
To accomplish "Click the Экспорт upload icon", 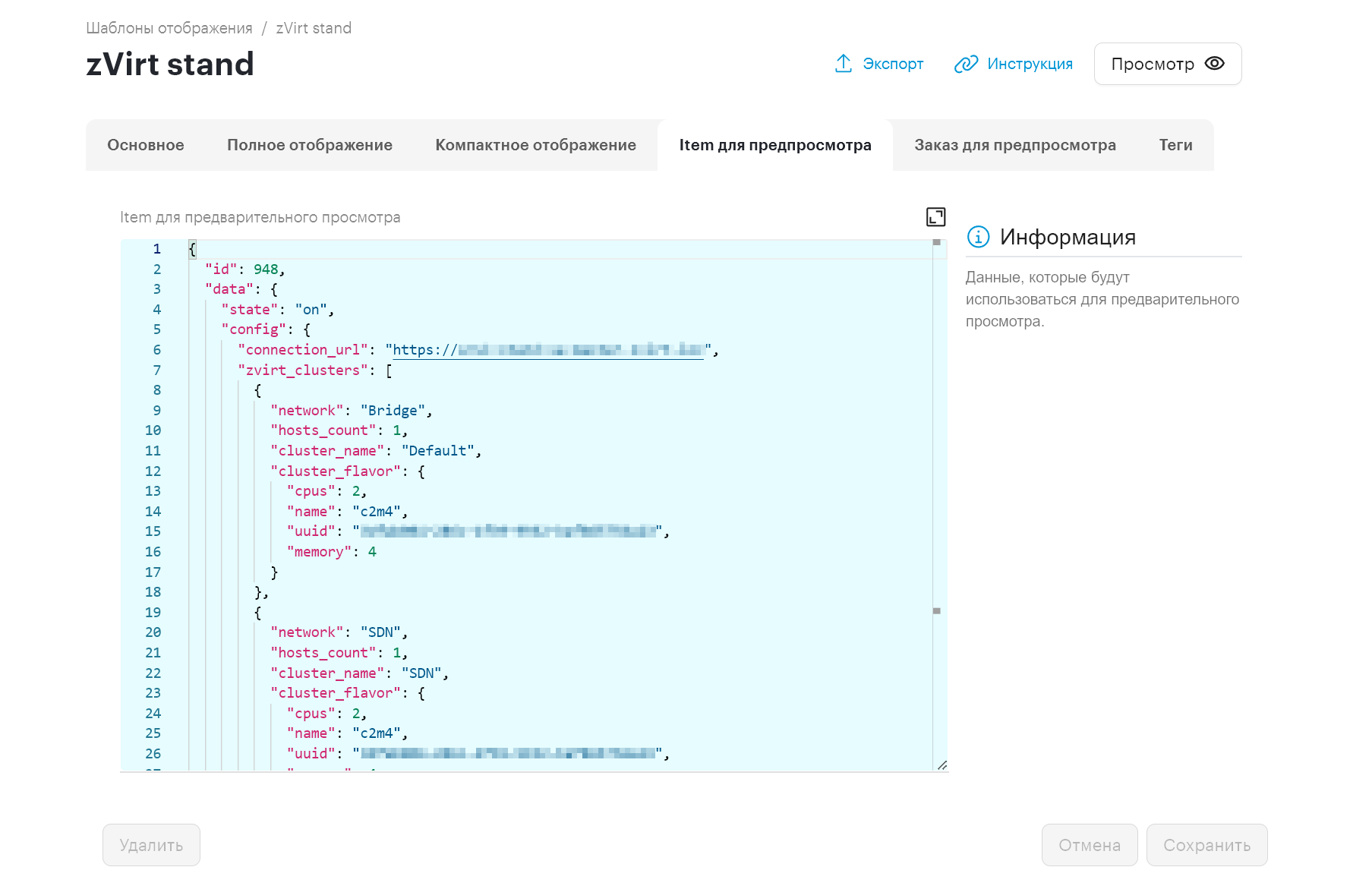I will point(844,64).
